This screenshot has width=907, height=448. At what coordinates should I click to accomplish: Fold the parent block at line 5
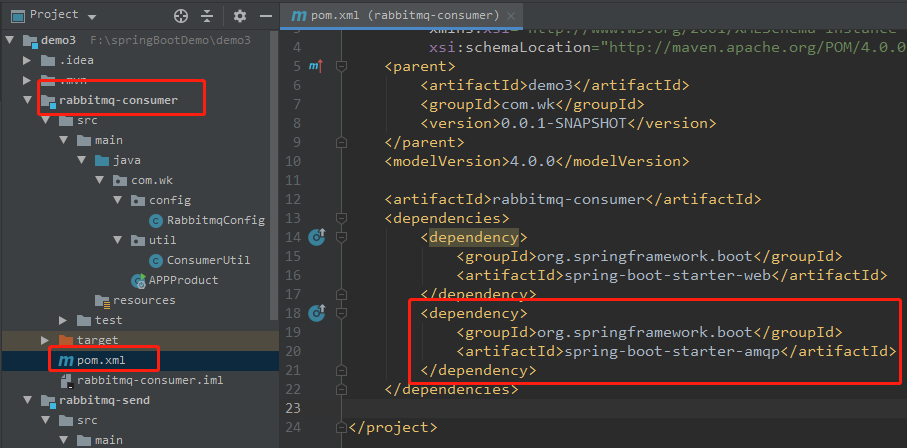[342, 67]
